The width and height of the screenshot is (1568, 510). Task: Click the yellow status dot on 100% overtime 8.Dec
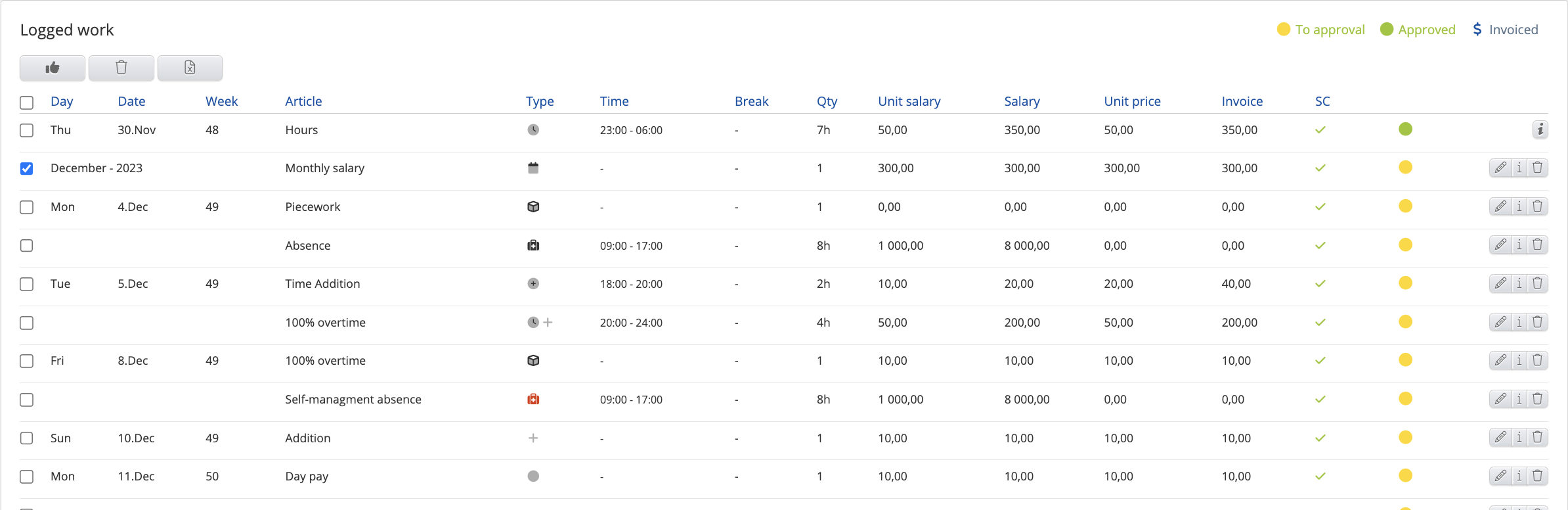[1405, 360]
